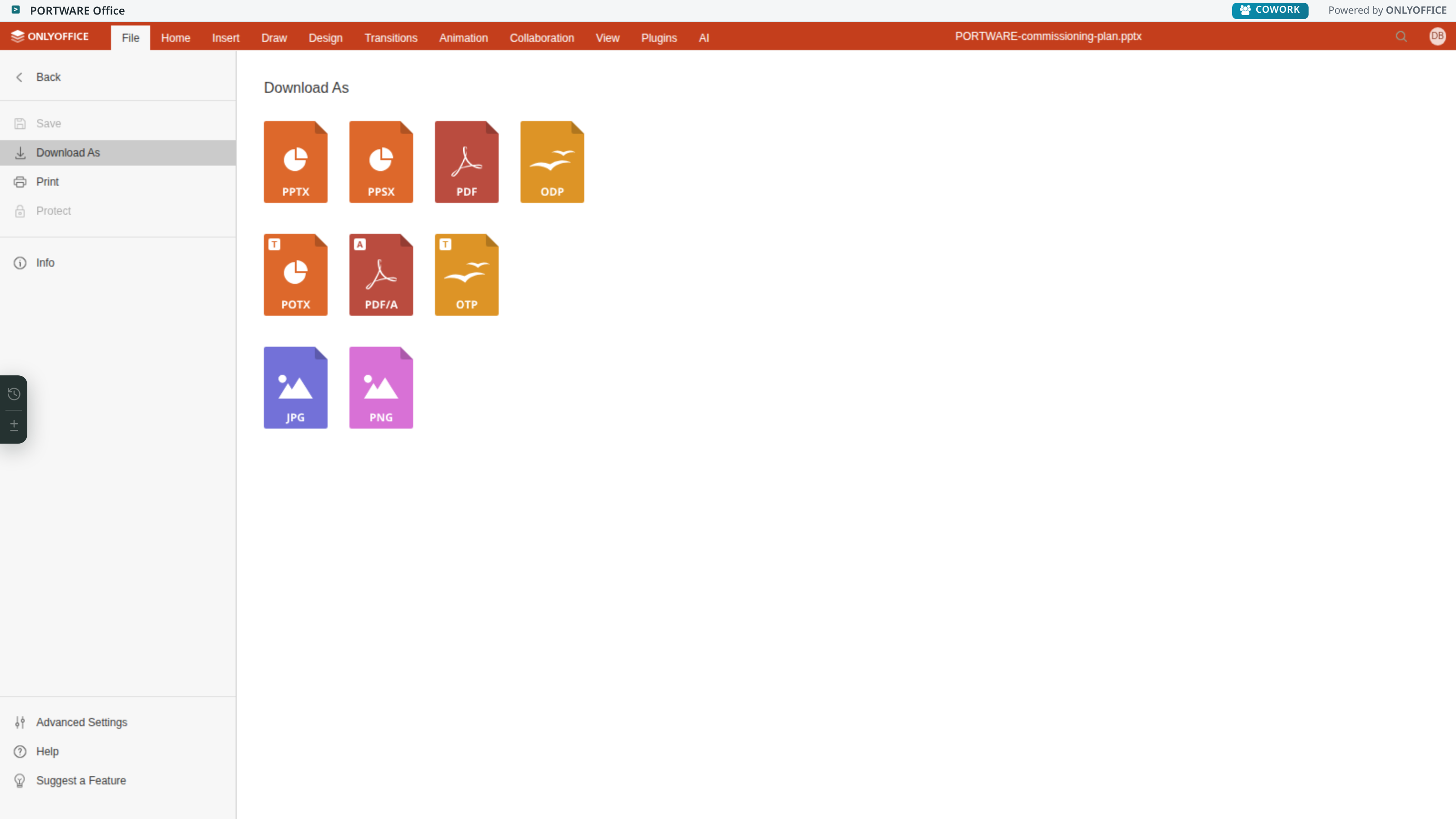Open the Print option

[x=117, y=182]
